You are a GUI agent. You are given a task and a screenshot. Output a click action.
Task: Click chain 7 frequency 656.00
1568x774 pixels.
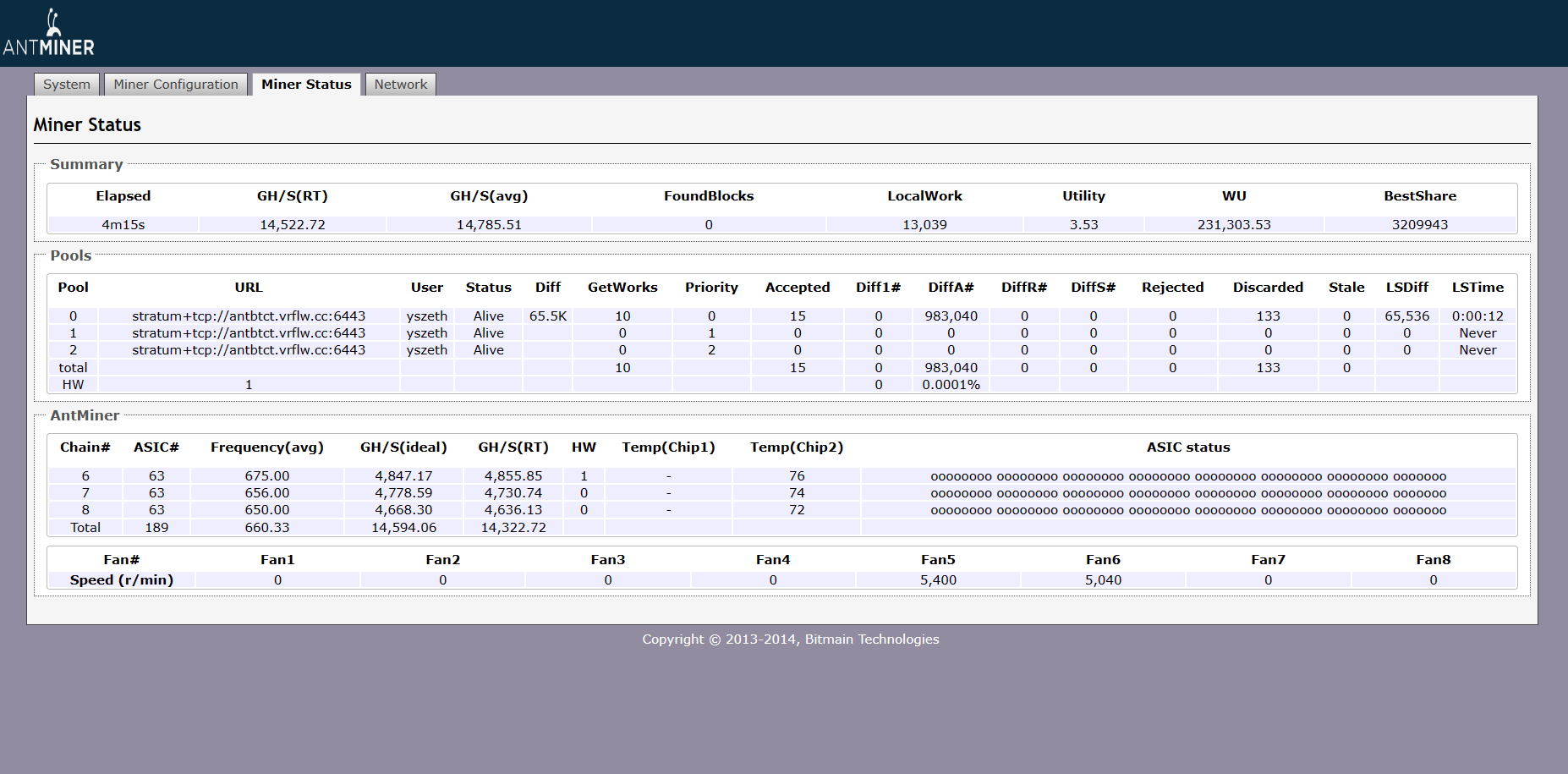coord(267,493)
